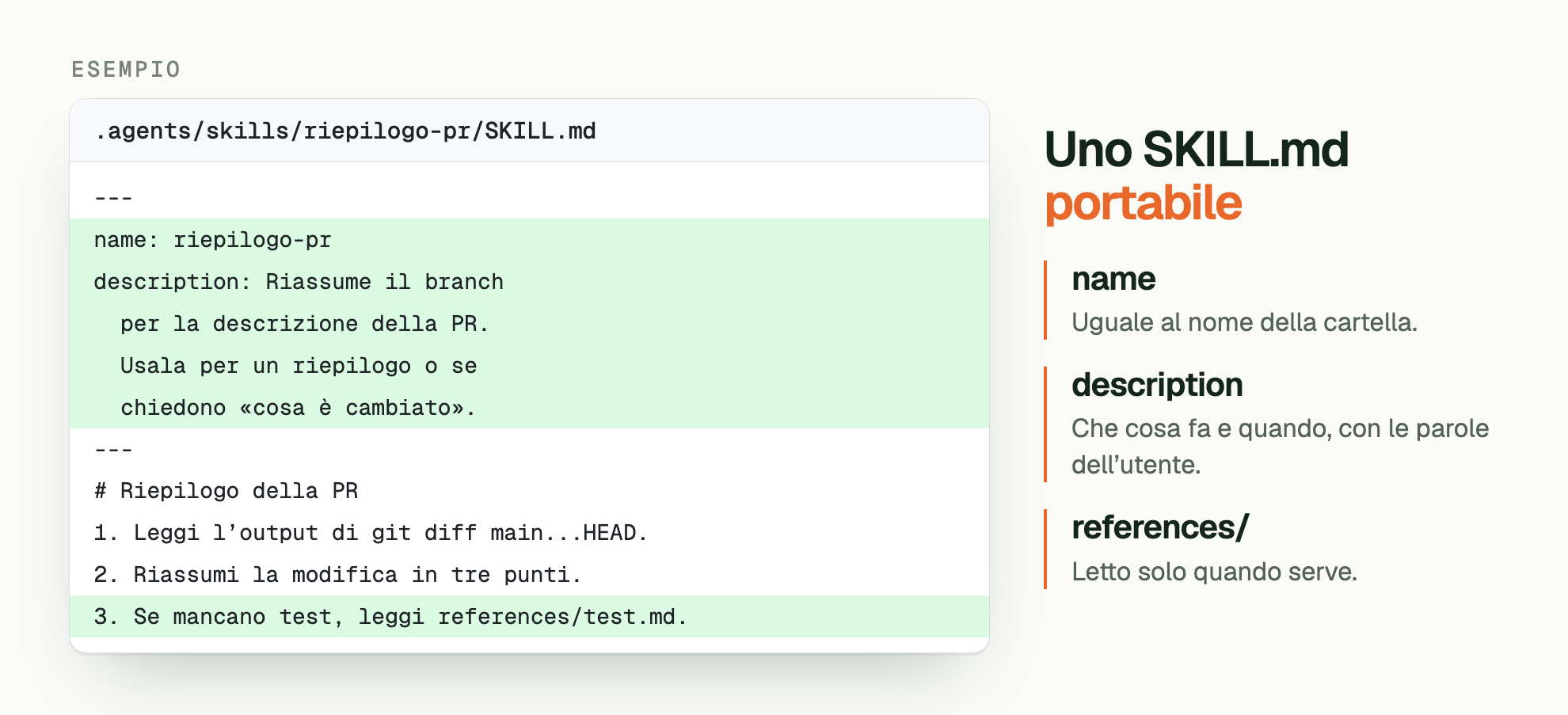Click the 'description' heading in the right column
The width and height of the screenshot is (1568, 715).
pos(1157,385)
